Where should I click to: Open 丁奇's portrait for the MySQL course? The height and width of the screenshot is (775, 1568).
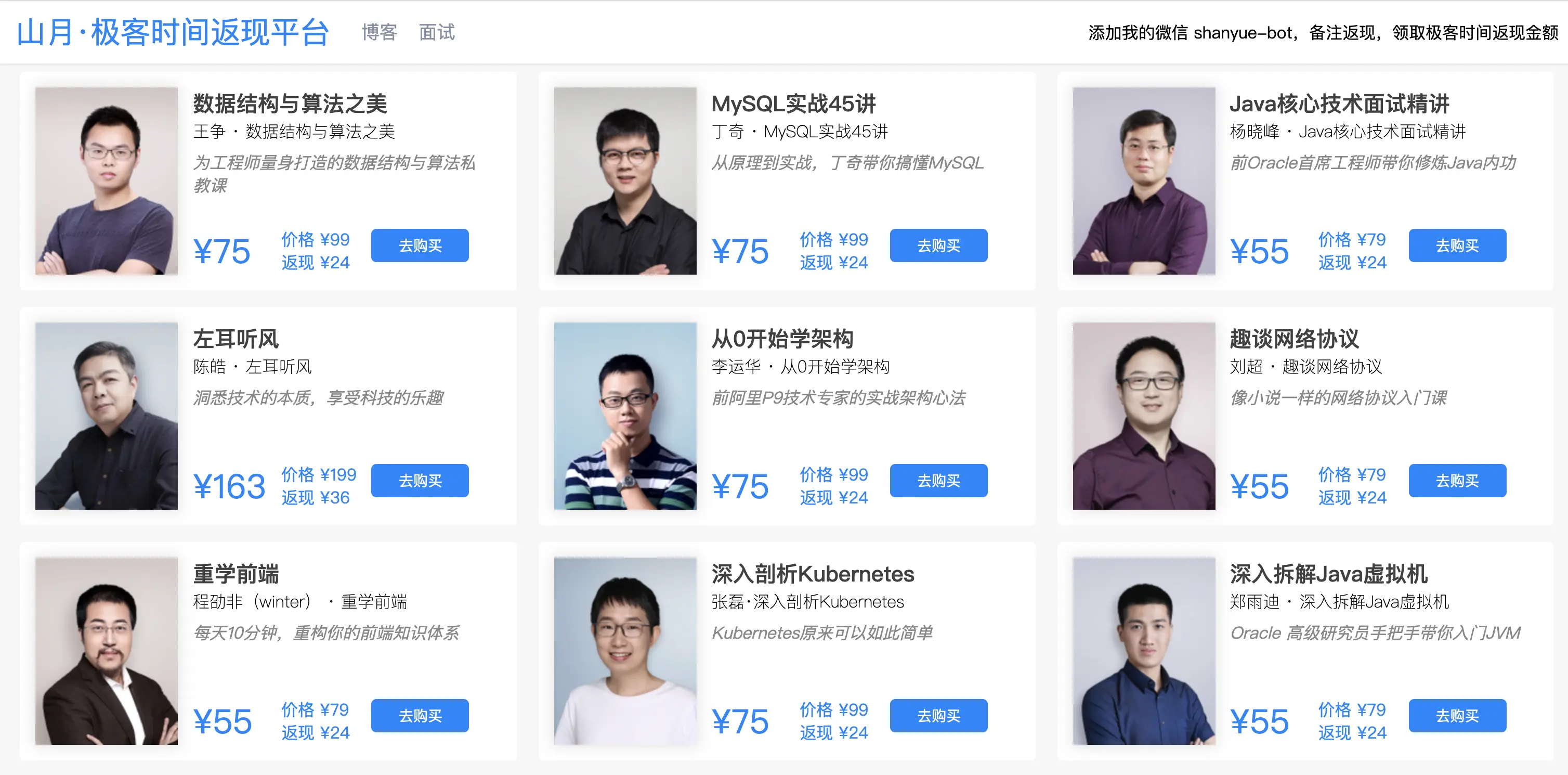pyautogui.click(x=625, y=181)
